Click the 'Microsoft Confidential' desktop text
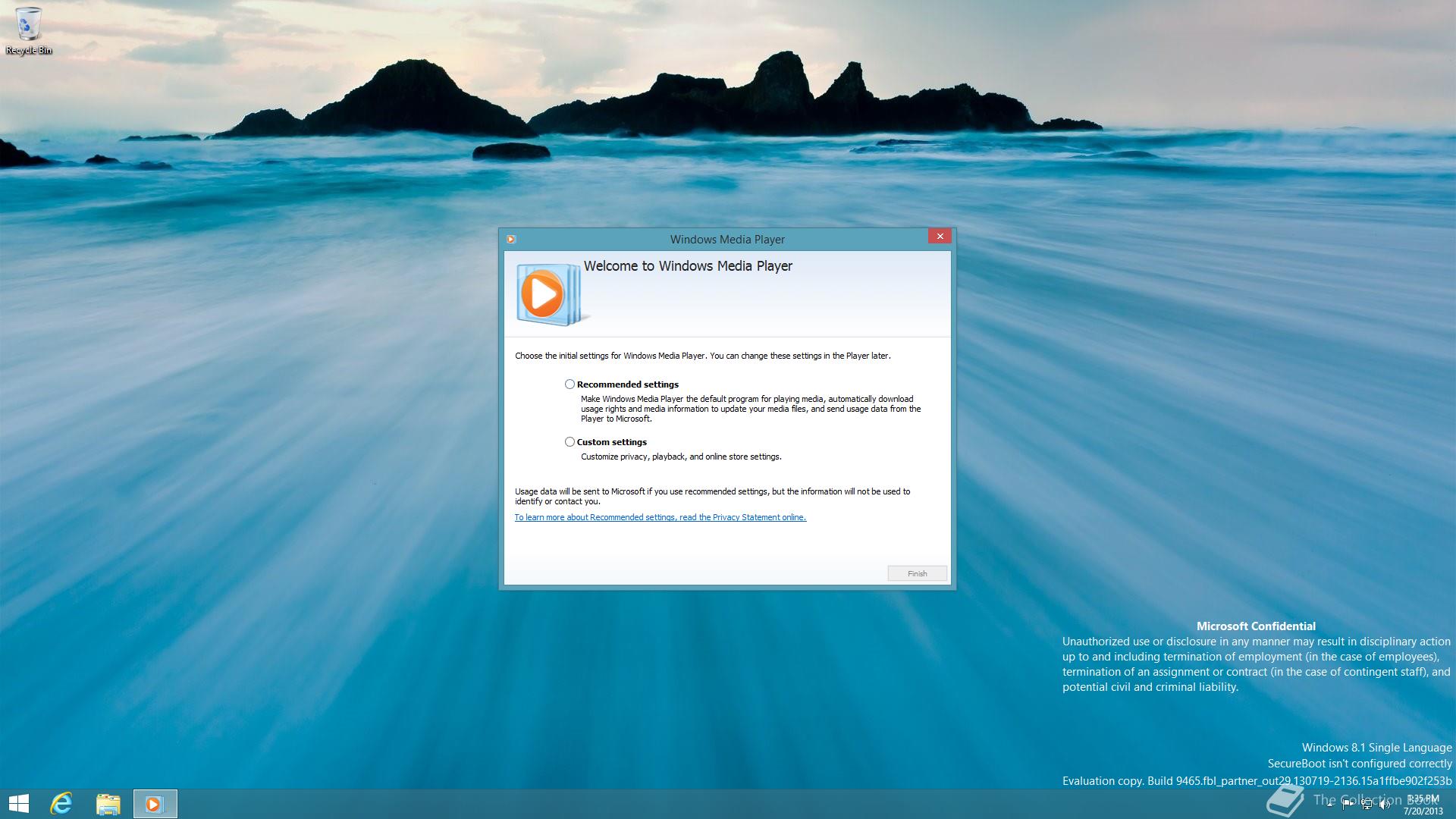 [1256, 626]
